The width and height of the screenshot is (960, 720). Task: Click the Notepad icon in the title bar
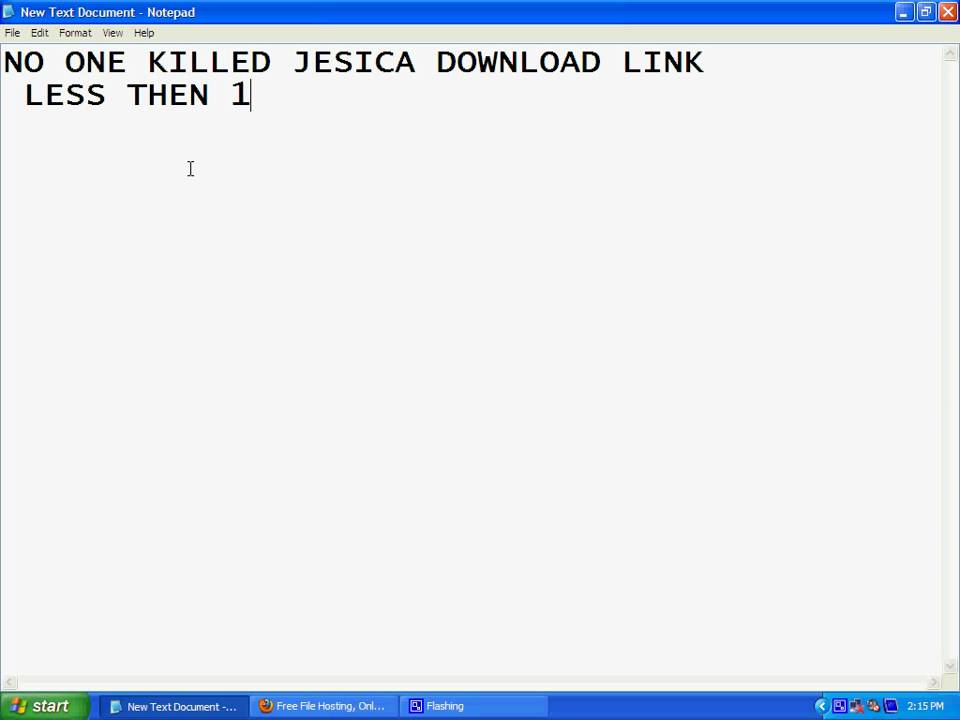9,12
